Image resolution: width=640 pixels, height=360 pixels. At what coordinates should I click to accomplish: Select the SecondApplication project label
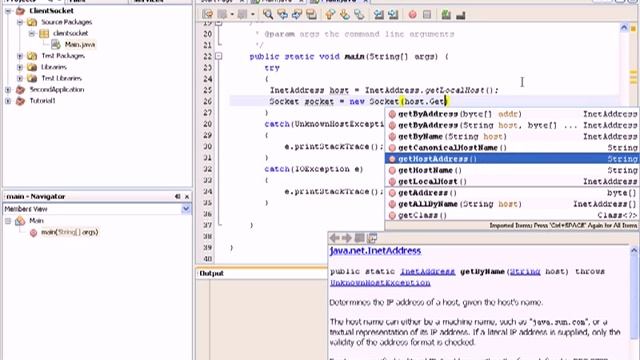pos(57,89)
